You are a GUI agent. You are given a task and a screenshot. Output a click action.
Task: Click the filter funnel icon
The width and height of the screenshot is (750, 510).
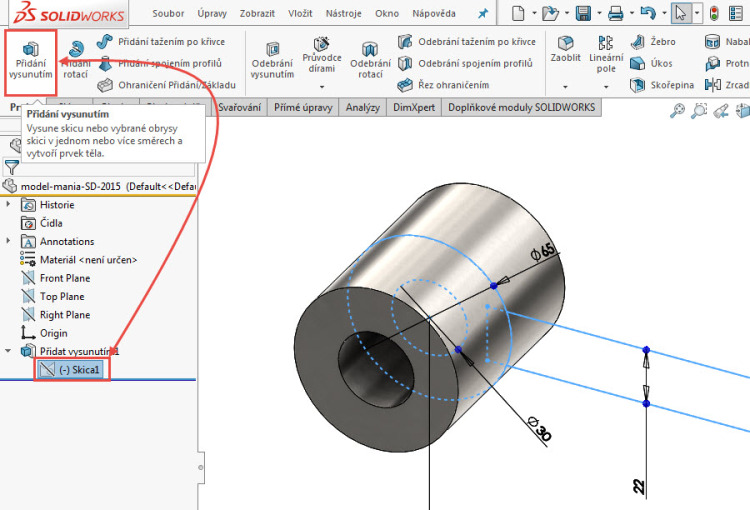[11, 167]
